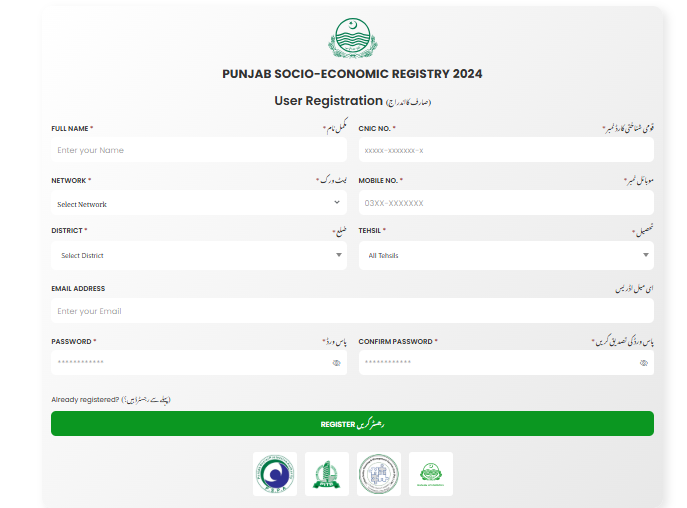Click the Punjab Socio-Economic Registry 2024 heading
The width and height of the screenshot is (687, 508).
click(x=352, y=74)
